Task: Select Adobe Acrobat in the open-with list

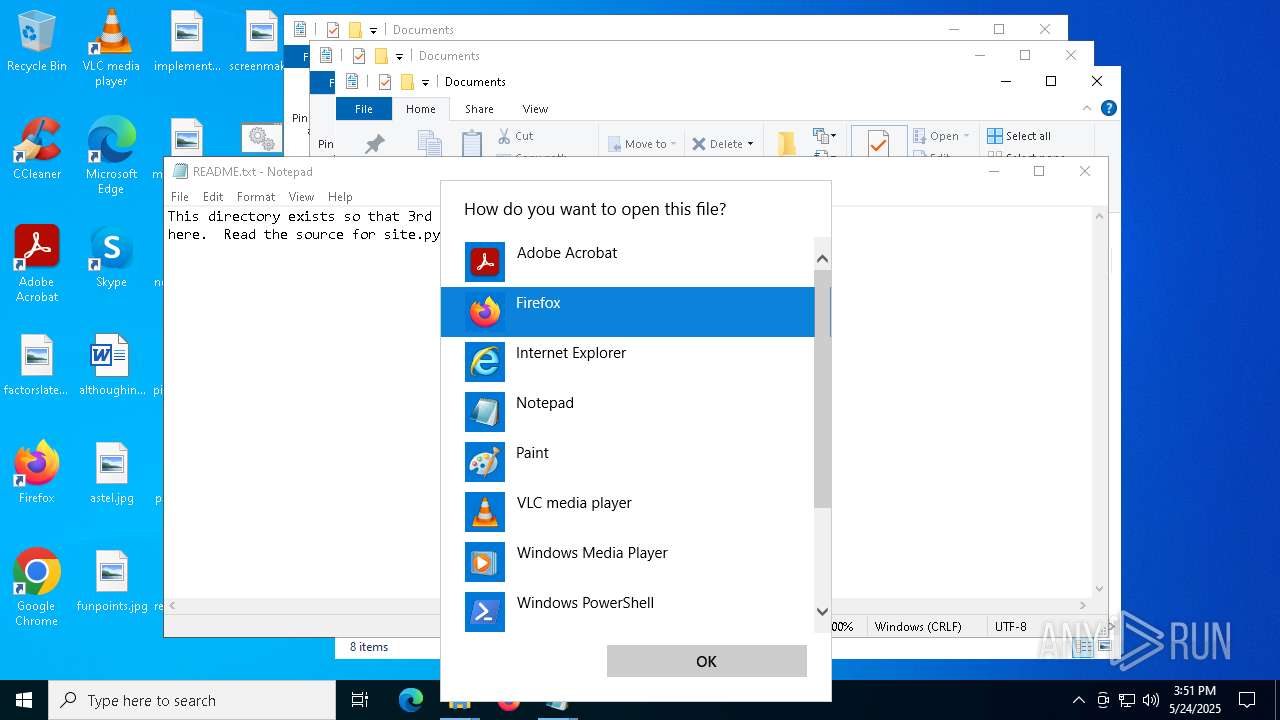Action: click(x=628, y=262)
